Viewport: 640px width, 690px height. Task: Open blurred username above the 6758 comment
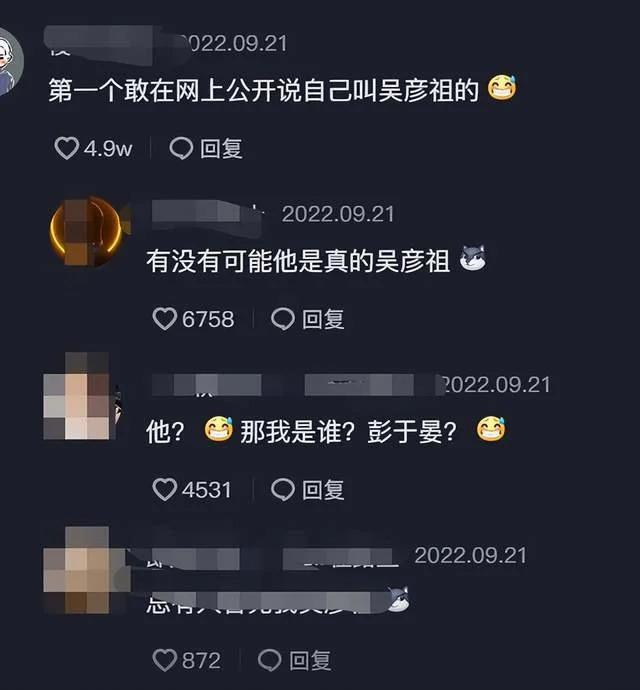tap(207, 214)
